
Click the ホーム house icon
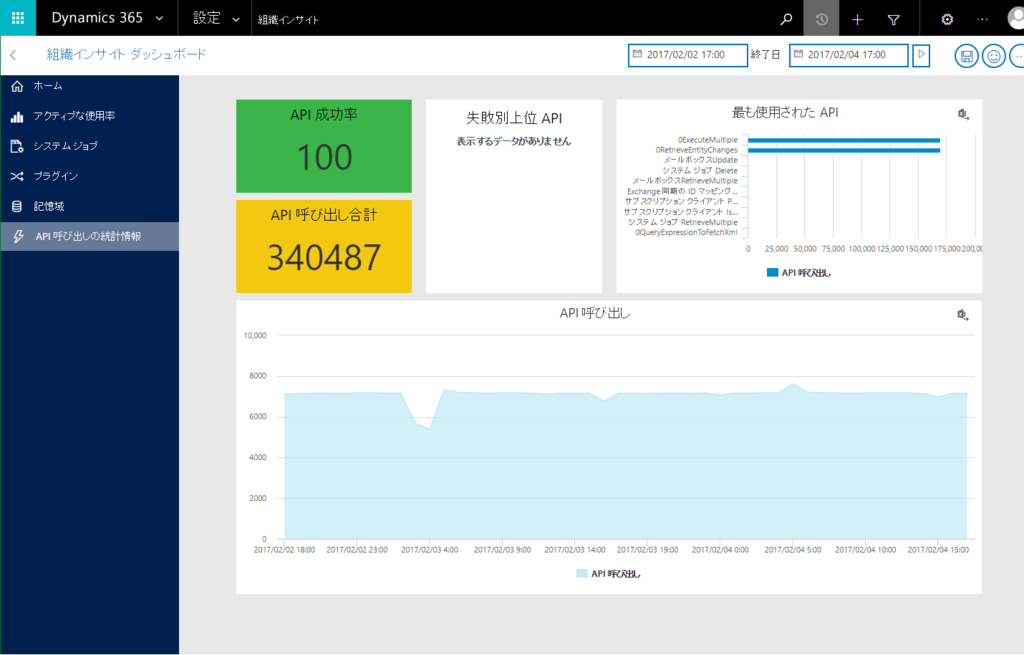(x=17, y=86)
